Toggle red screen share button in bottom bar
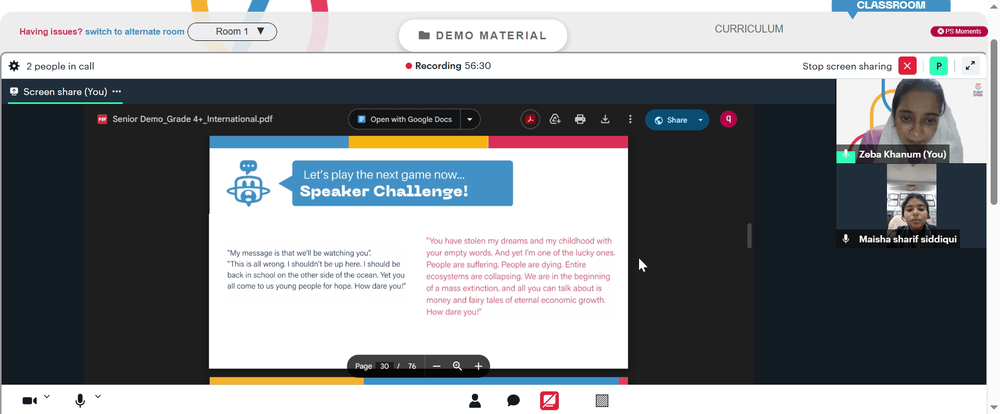 (549, 401)
